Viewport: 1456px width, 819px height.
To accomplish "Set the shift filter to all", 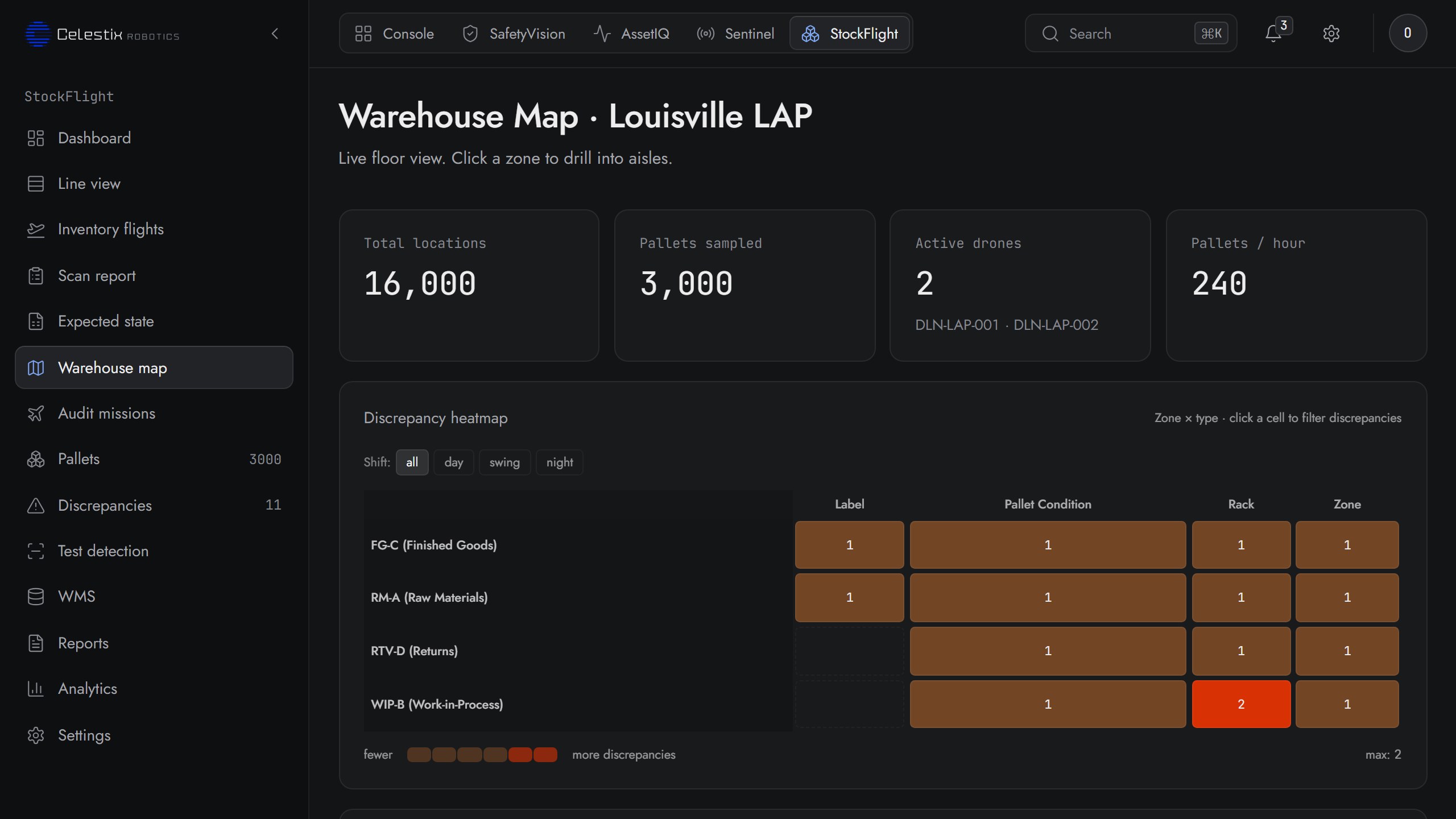I will click(x=412, y=462).
